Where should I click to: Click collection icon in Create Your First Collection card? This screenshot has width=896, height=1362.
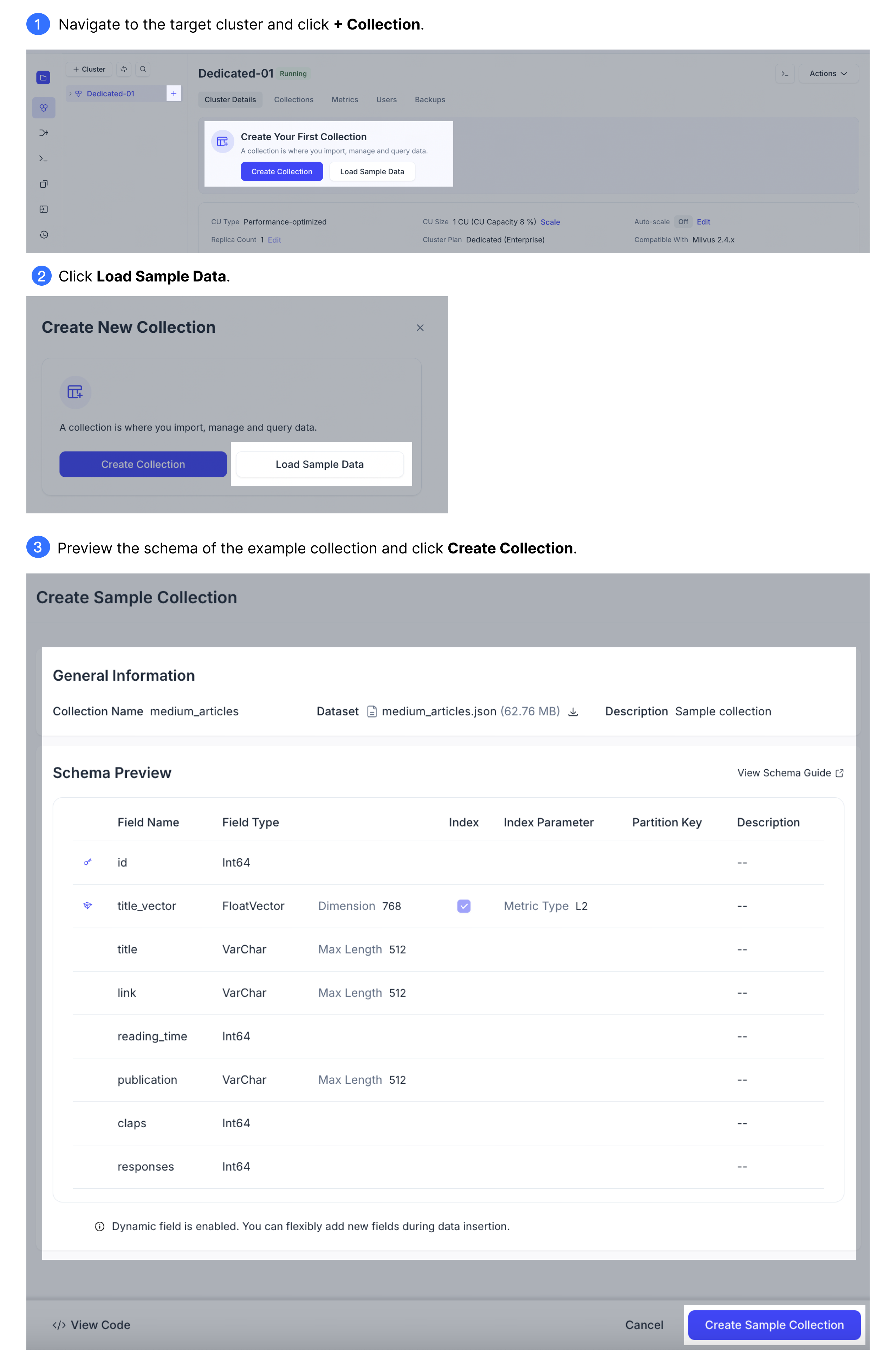click(x=222, y=141)
